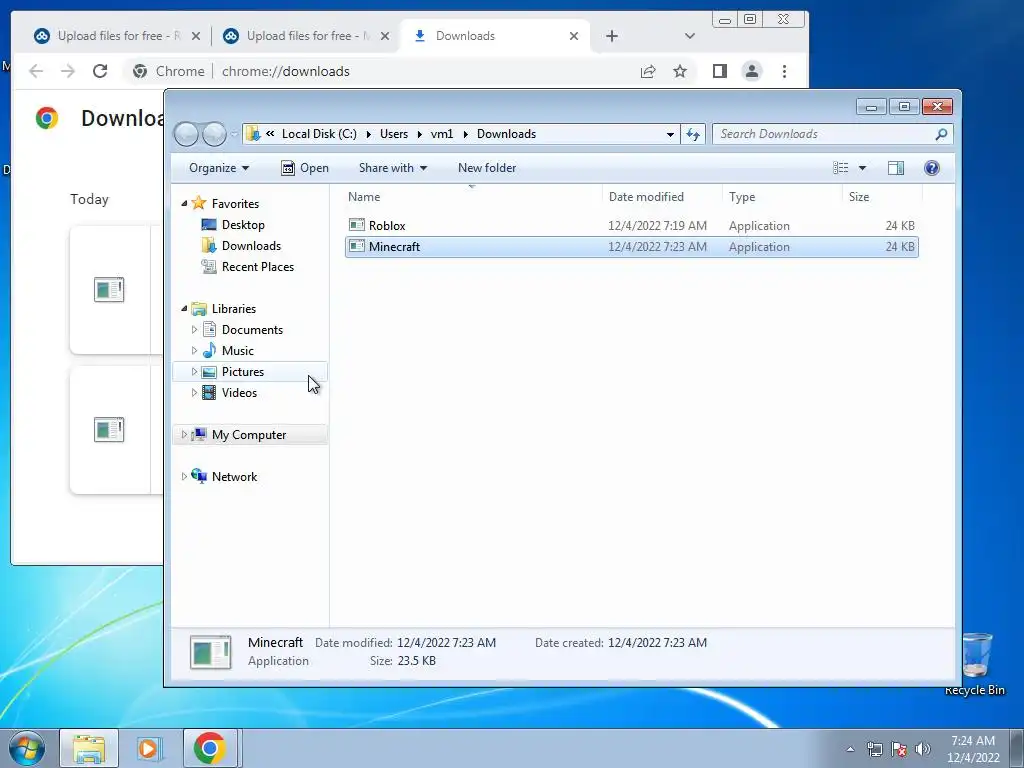This screenshot has width=1024, height=768.
Task: Bookmark the page with Chrome's star icon
Action: [x=680, y=71]
